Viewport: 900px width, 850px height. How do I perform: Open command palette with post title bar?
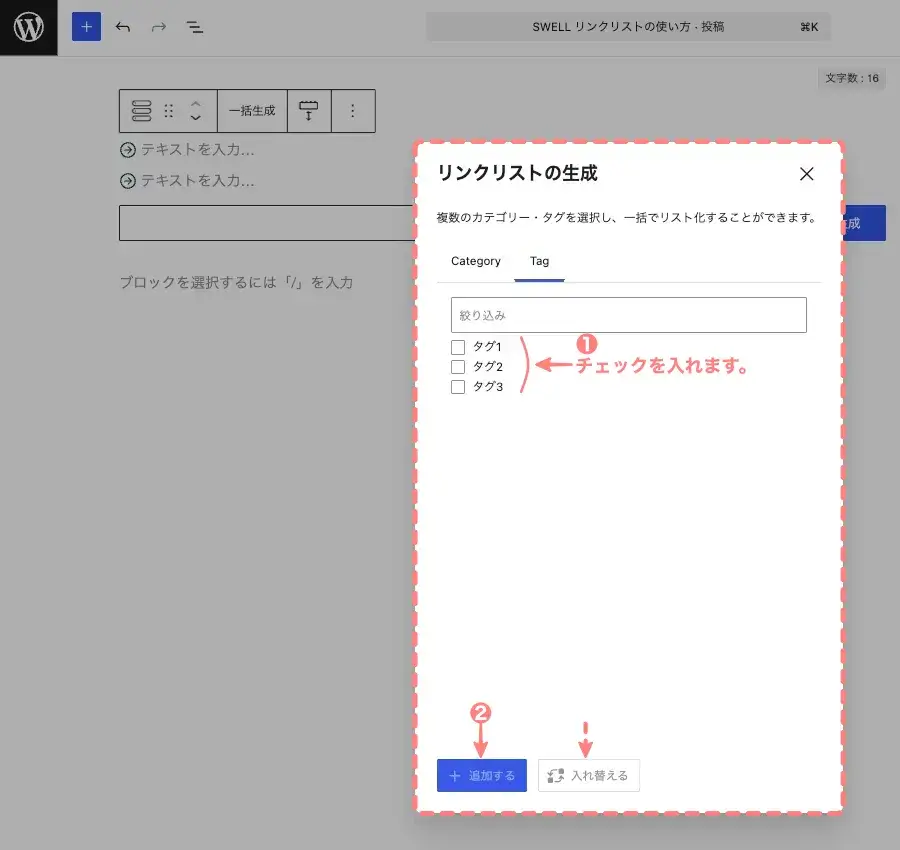coord(628,27)
